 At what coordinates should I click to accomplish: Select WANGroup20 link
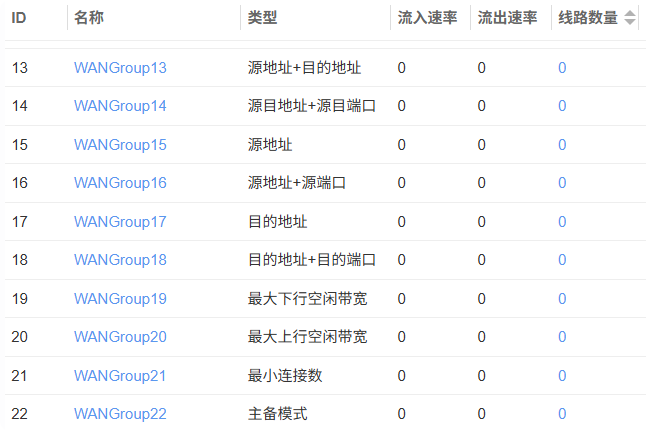coord(120,337)
